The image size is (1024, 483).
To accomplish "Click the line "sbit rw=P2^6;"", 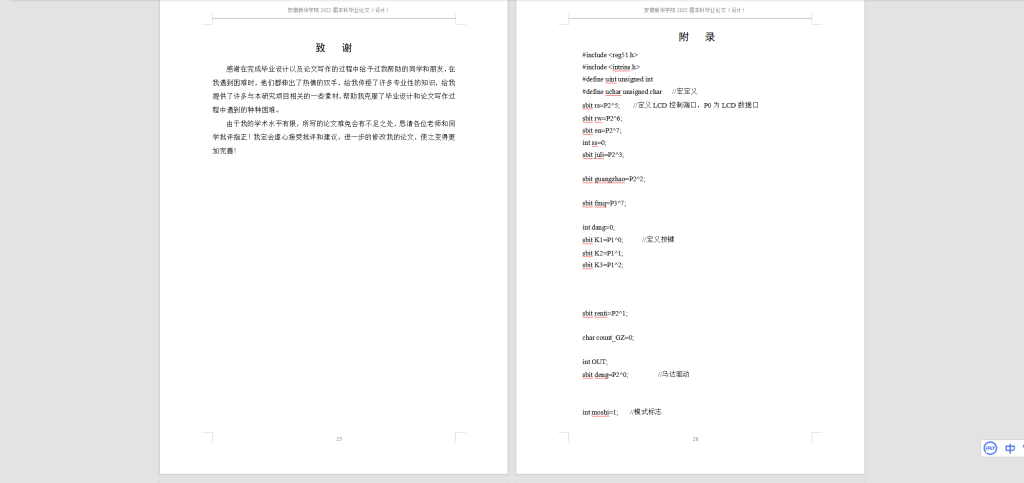I will tap(602, 119).
